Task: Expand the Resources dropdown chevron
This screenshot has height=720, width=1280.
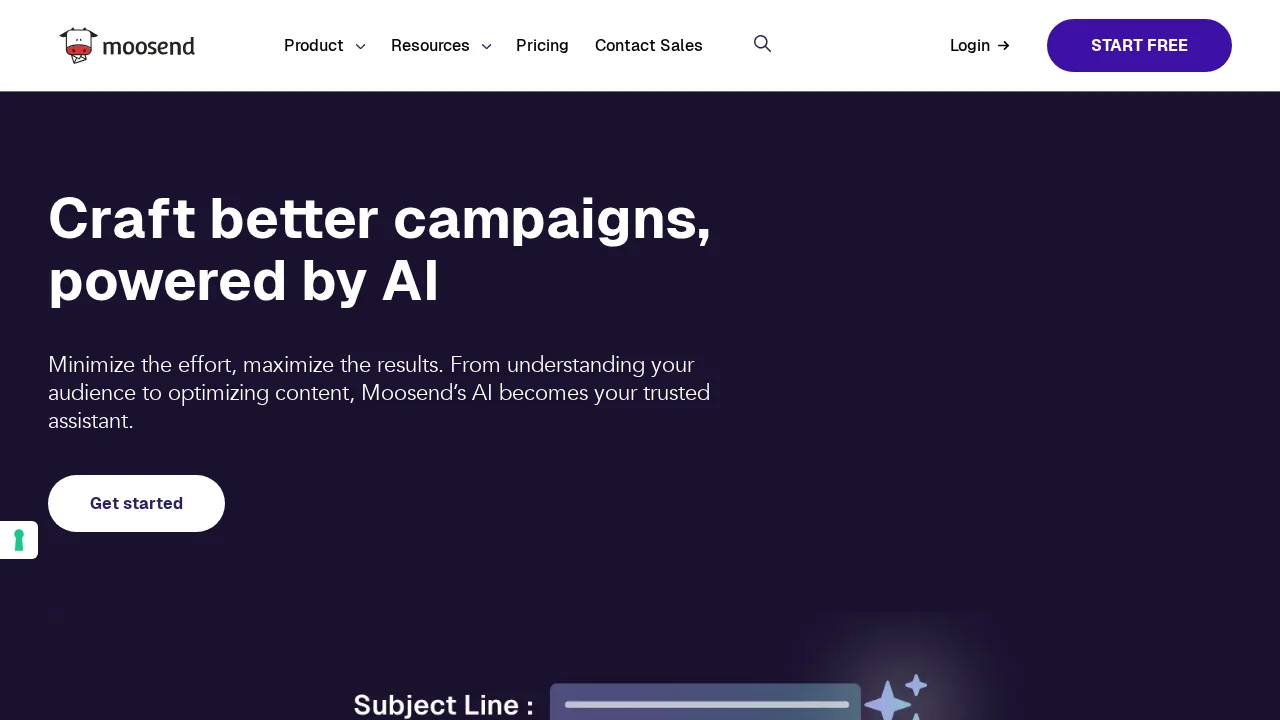Action: pyautogui.click(x=486, y=46)
